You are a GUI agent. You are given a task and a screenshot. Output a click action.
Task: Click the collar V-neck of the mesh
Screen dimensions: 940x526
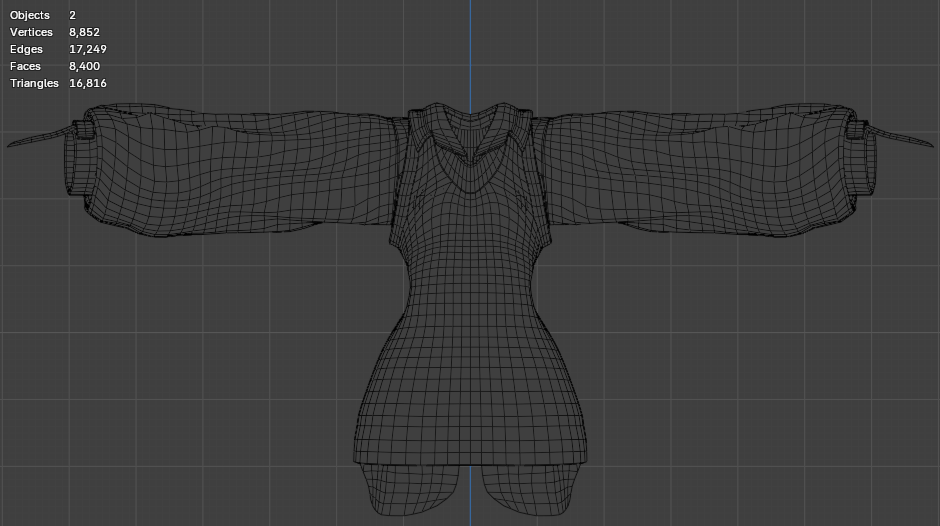click(470, 147)
